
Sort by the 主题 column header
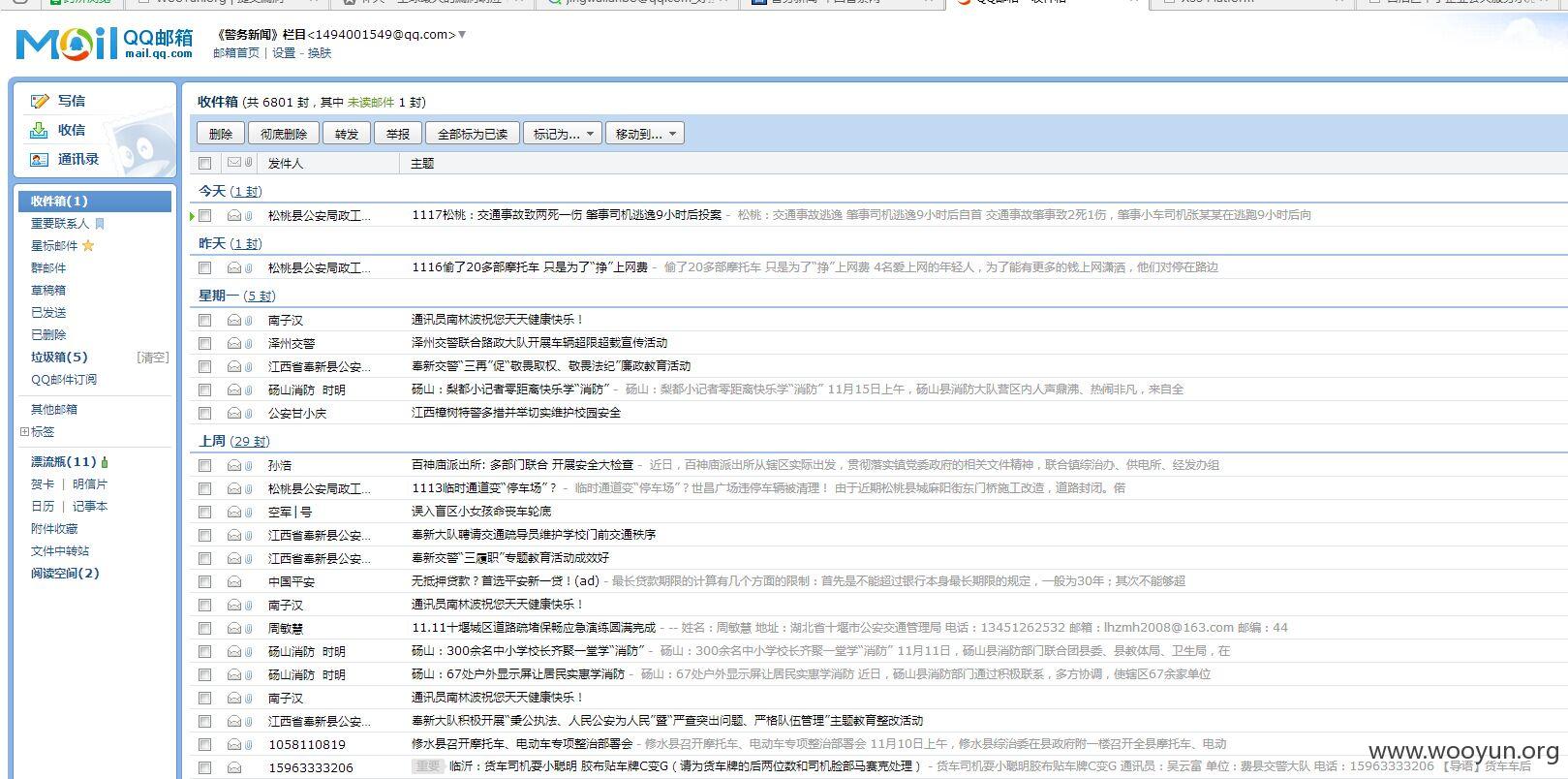click(422, 164)
